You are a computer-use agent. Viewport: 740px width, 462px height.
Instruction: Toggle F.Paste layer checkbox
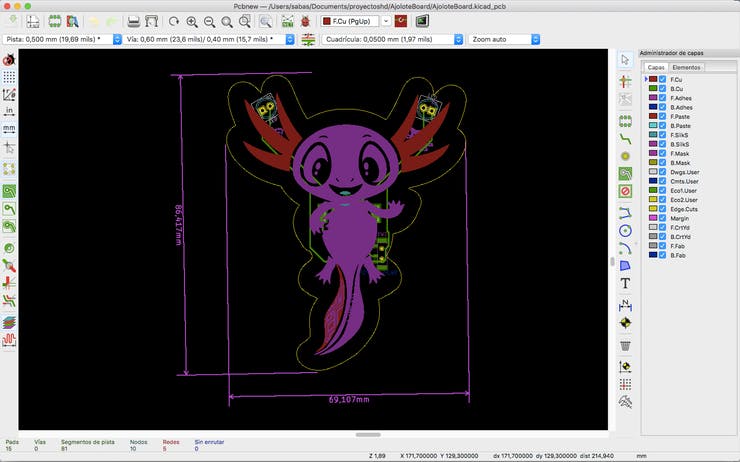663,117
